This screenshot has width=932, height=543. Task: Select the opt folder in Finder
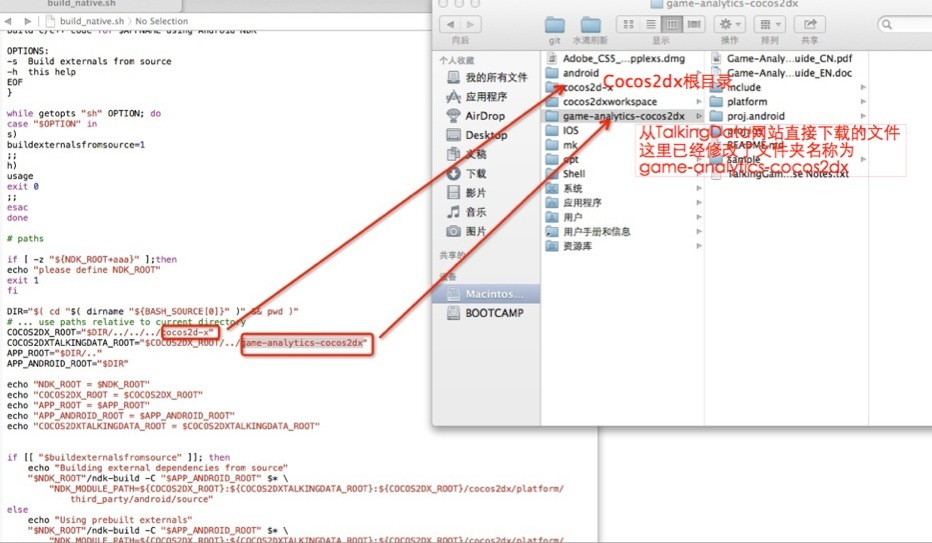[622, 159]
